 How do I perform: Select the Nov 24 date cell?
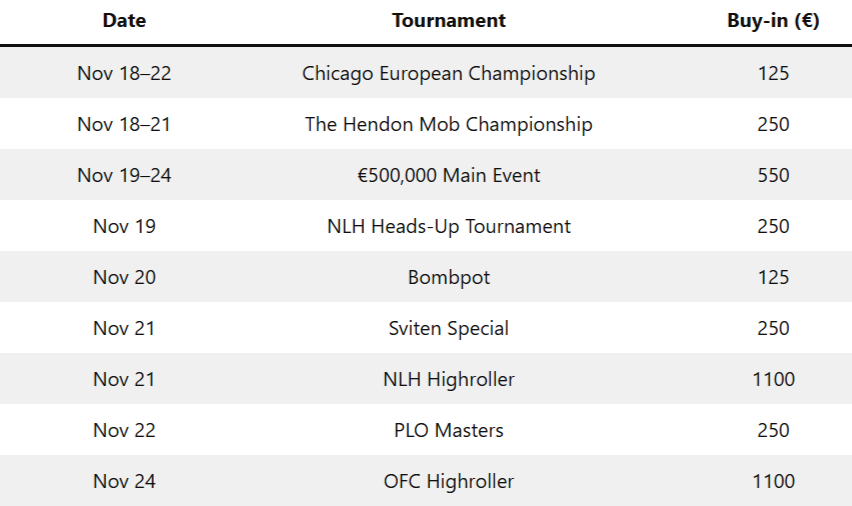(124, 481)
